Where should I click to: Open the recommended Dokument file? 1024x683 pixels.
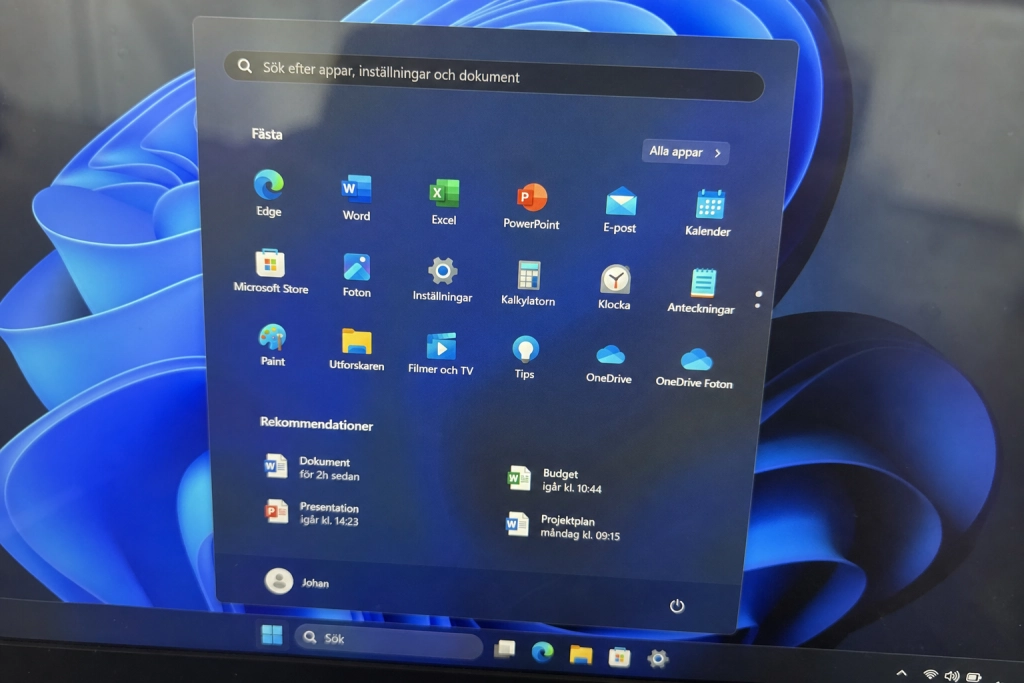point(312,468)
